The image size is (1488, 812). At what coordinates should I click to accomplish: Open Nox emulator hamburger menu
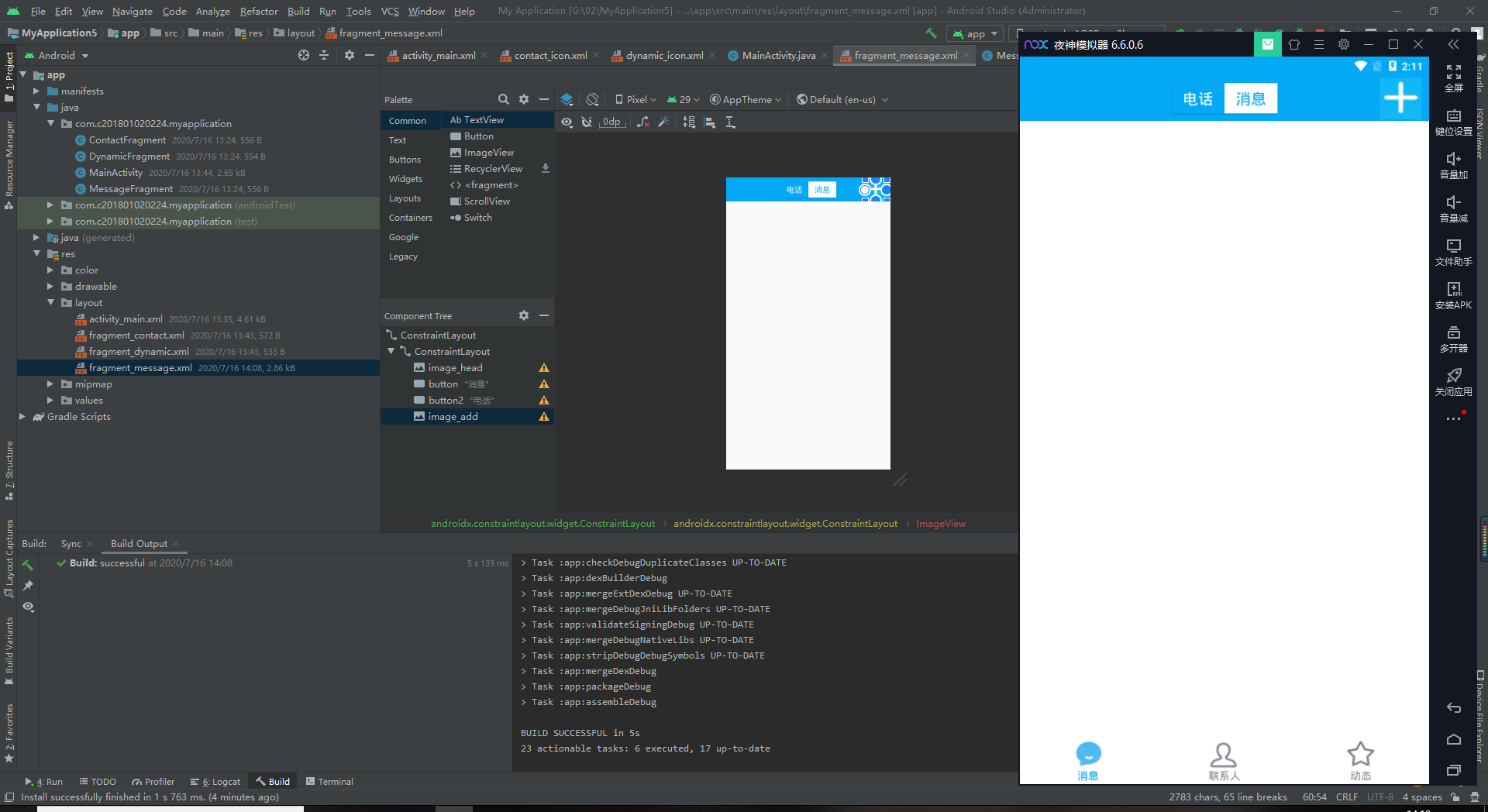(1319, 44)
